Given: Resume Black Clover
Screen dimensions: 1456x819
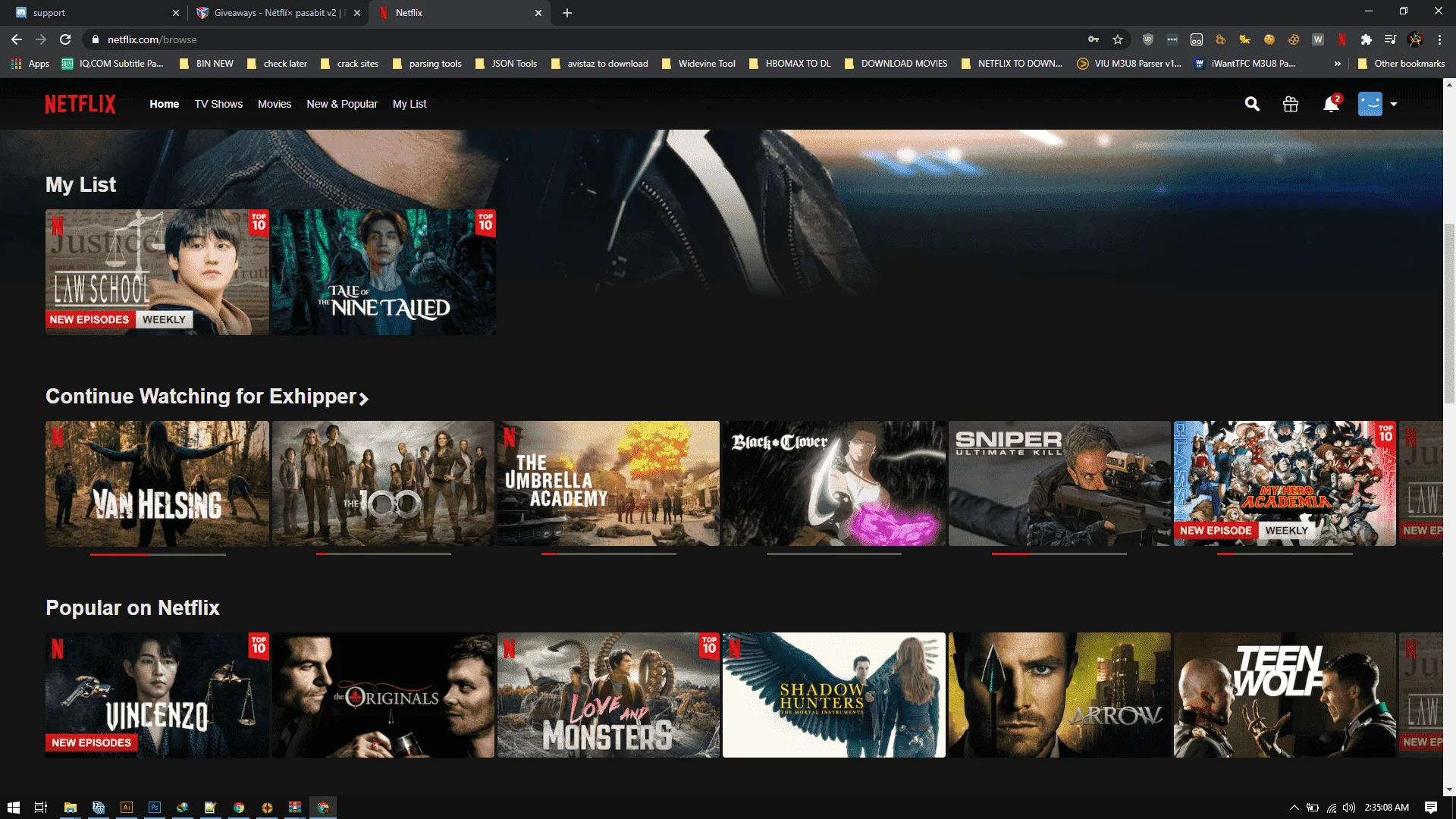Looking at the screenshot, I should click(x=834, y=484).
